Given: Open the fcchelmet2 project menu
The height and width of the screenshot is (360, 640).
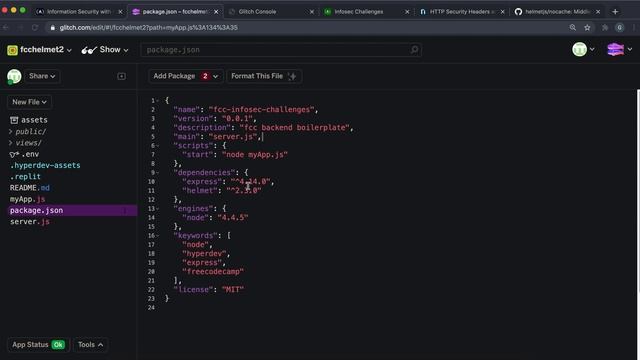Looking at the screenshot, I should (40, 50).
